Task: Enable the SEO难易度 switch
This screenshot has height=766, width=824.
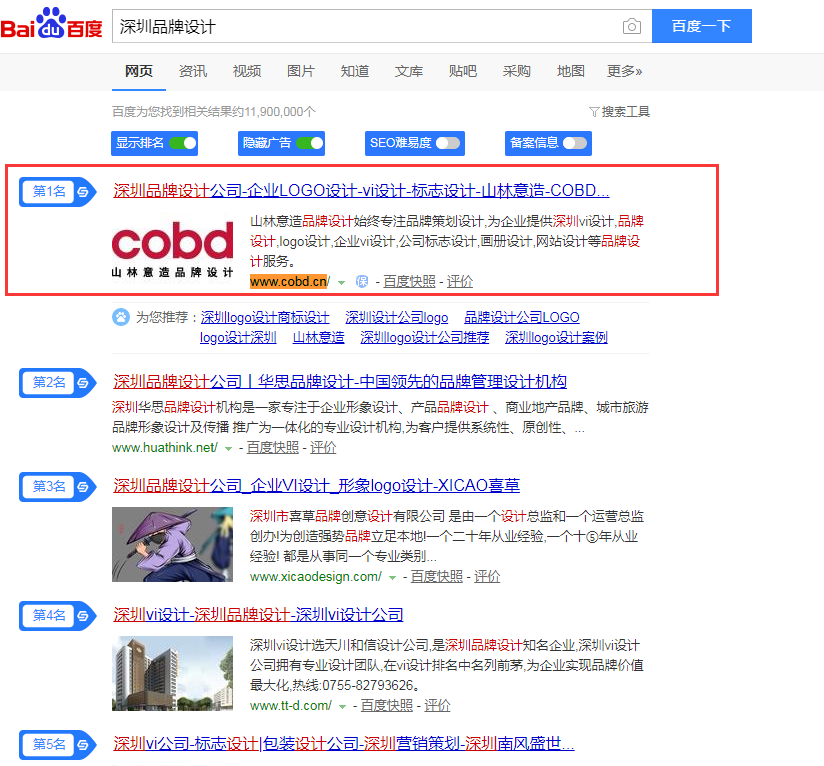Action: tap(448, 143)
